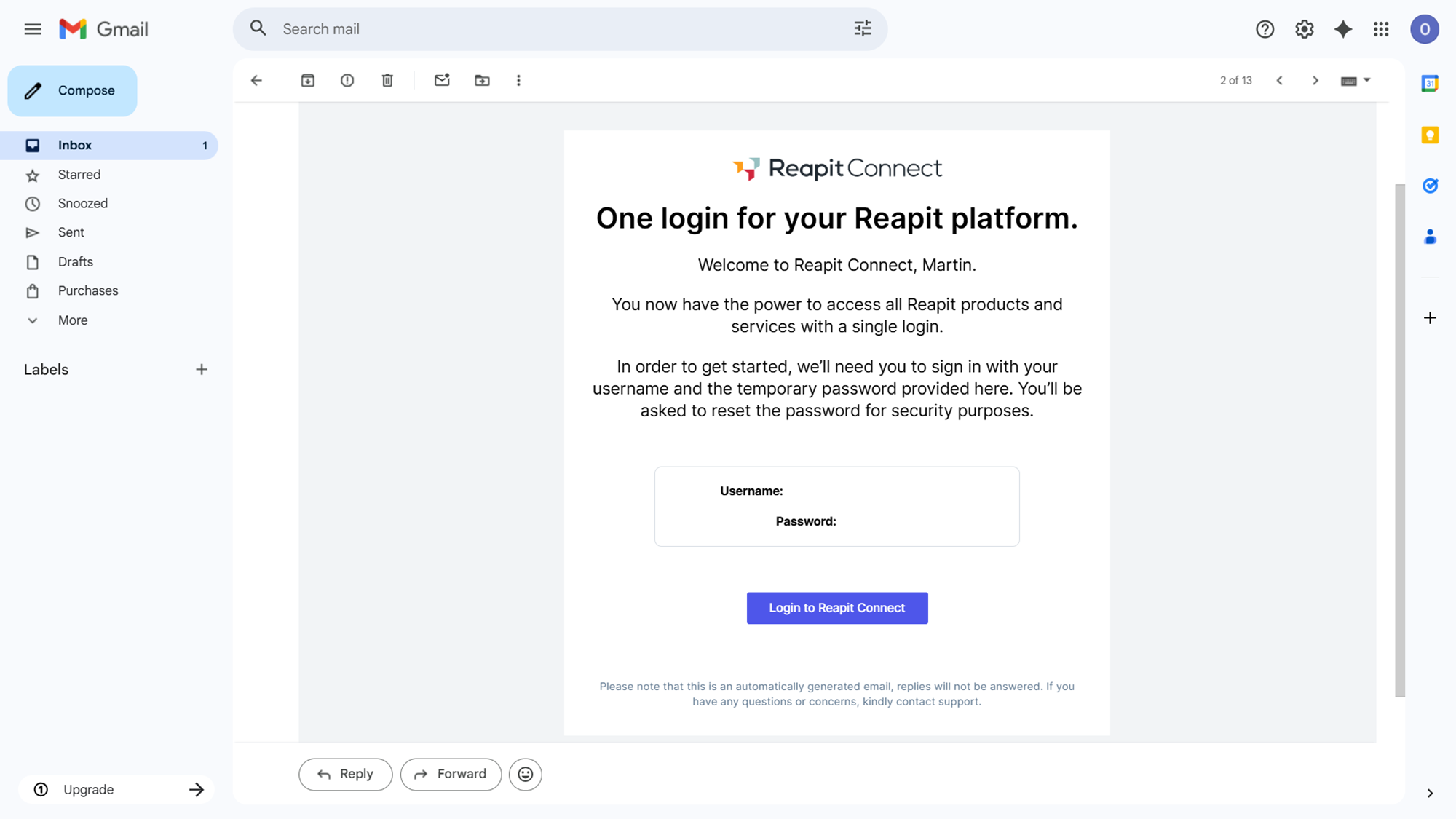Click the Move to folder icon
Image resolution: width=1456 pixels, height=819 pixels.
pyautogui.click(x=482, y=80)
